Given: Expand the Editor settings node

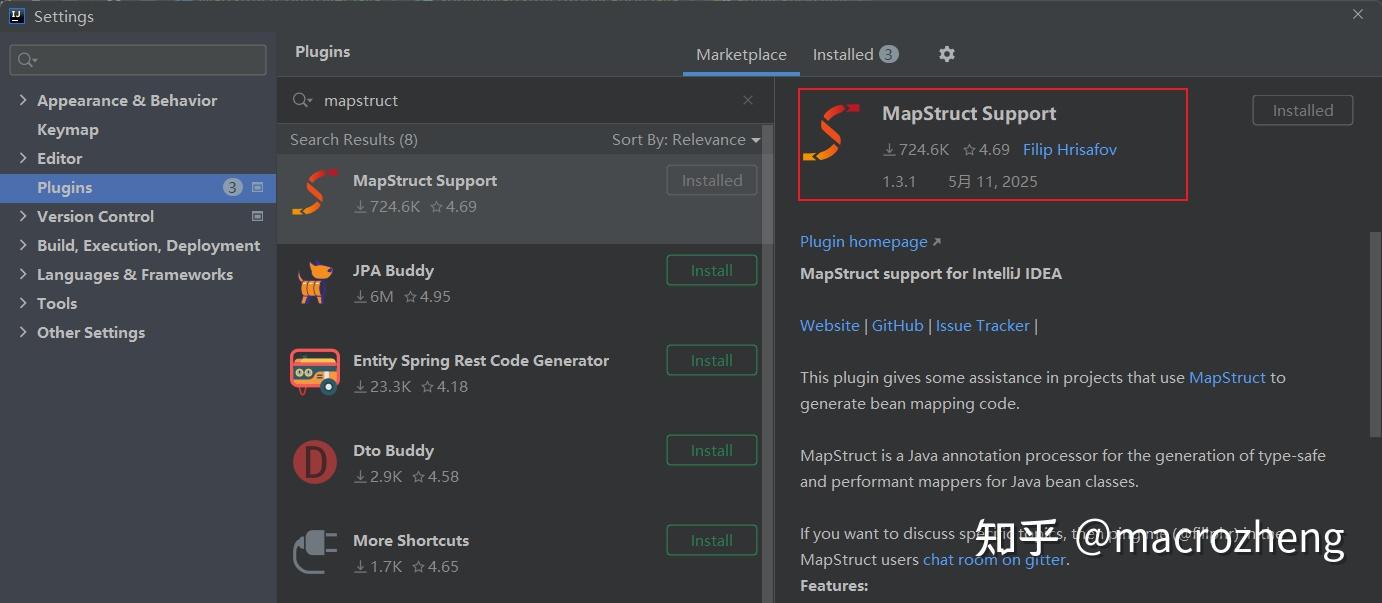Looking at the screenshot, I should [23, 158].
